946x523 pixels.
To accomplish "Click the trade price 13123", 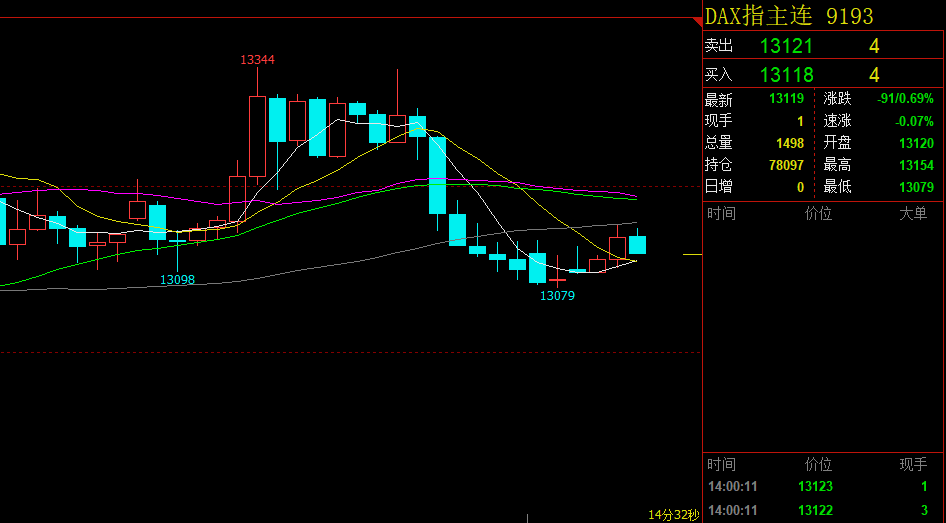I will (815, 486).
